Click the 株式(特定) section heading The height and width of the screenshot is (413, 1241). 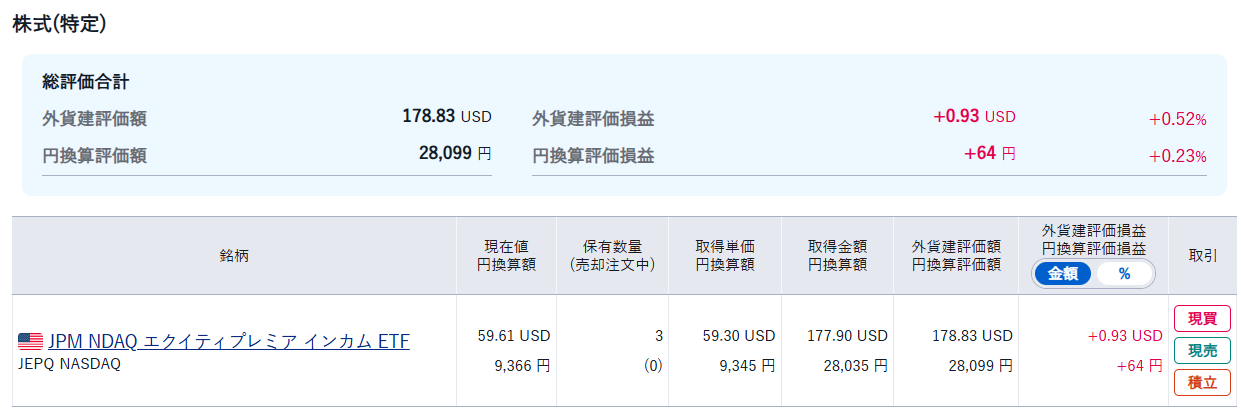coord(59,25)
